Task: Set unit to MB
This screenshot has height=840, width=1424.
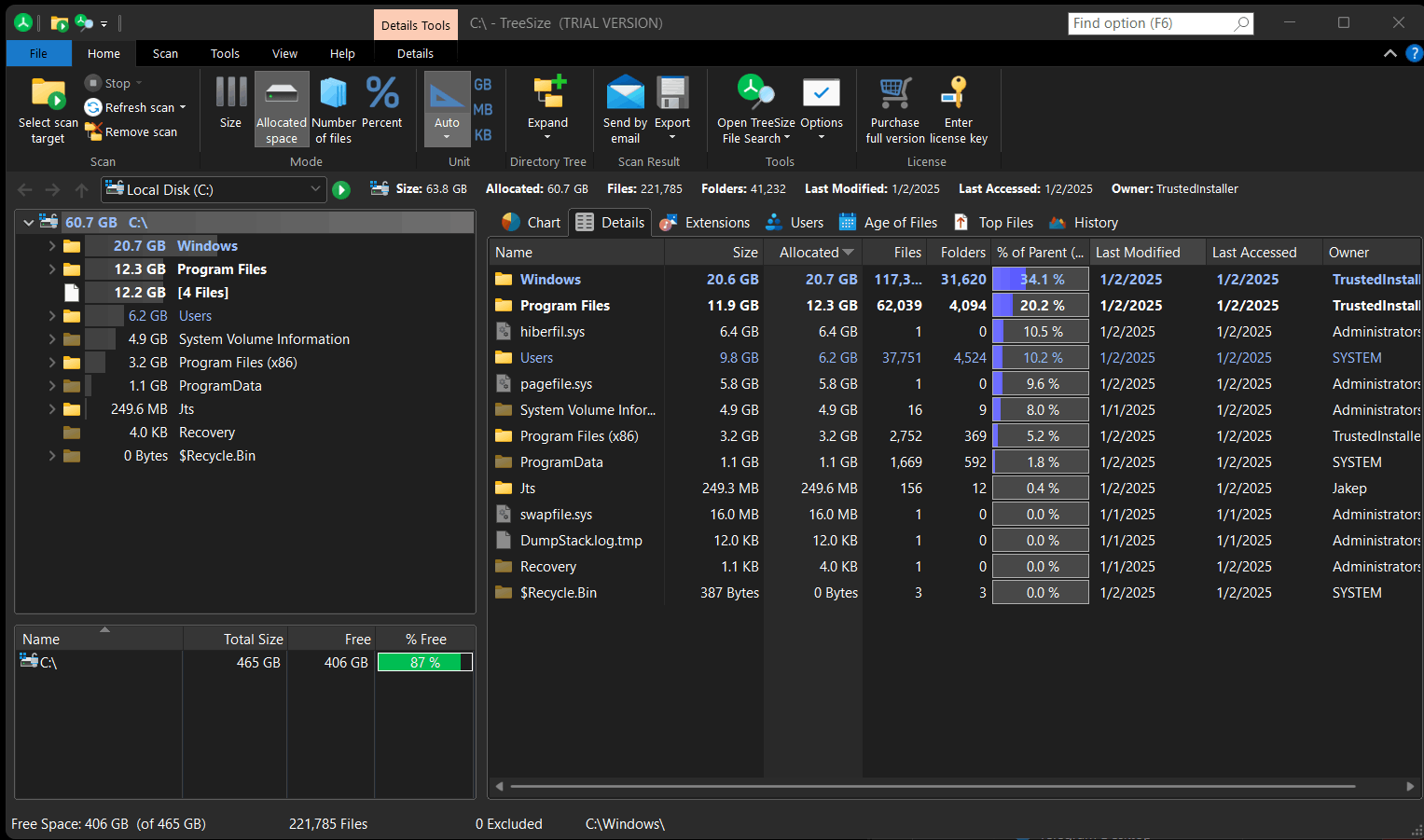Action: pos(483,110)
